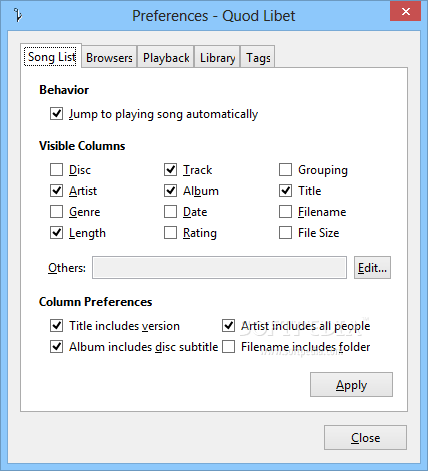Toggle the Genre column checkbox
428x471 pixels.
pyautogui.click(x=56, y=211)
